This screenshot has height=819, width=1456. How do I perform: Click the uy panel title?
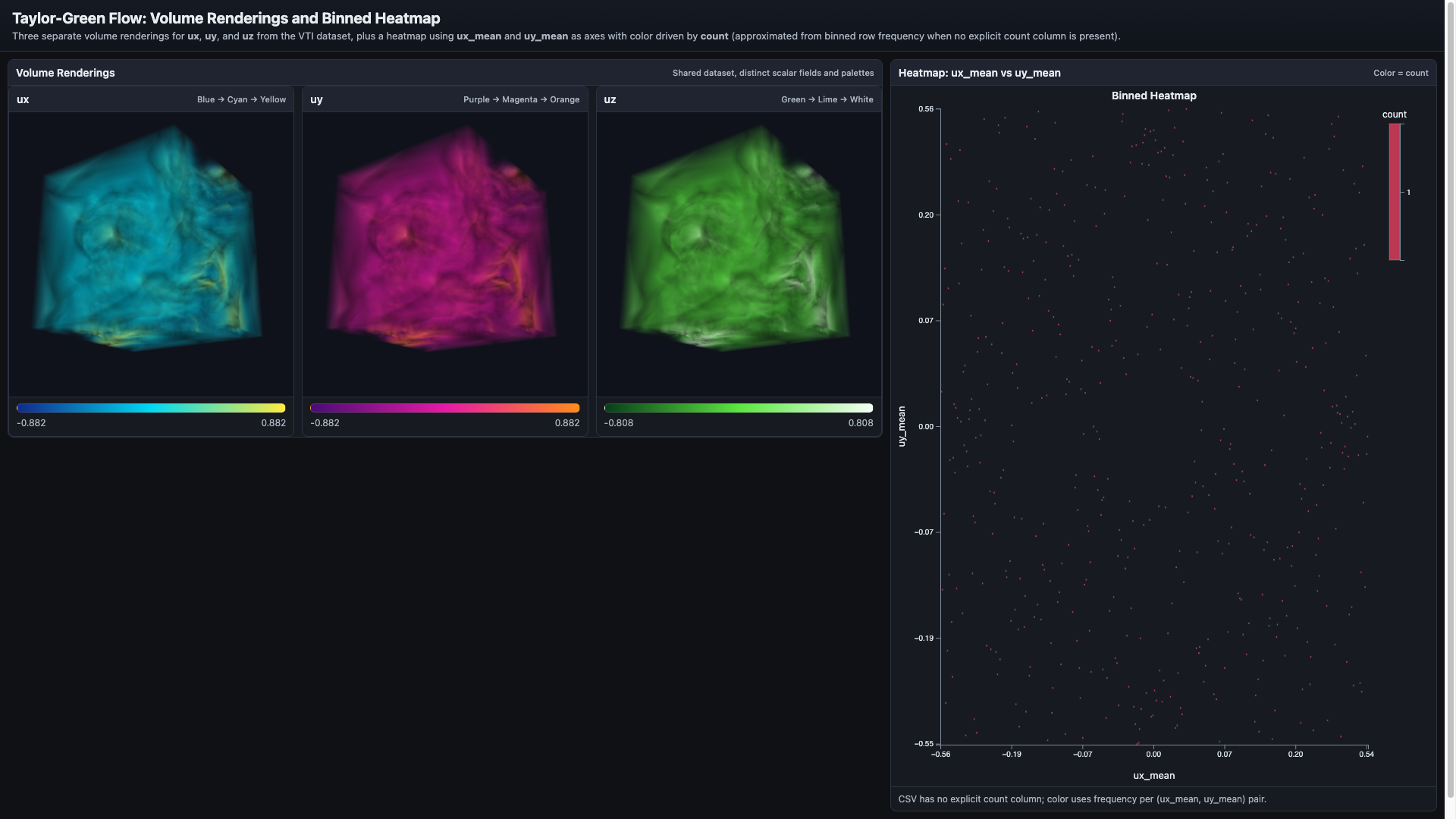(316, 99)
